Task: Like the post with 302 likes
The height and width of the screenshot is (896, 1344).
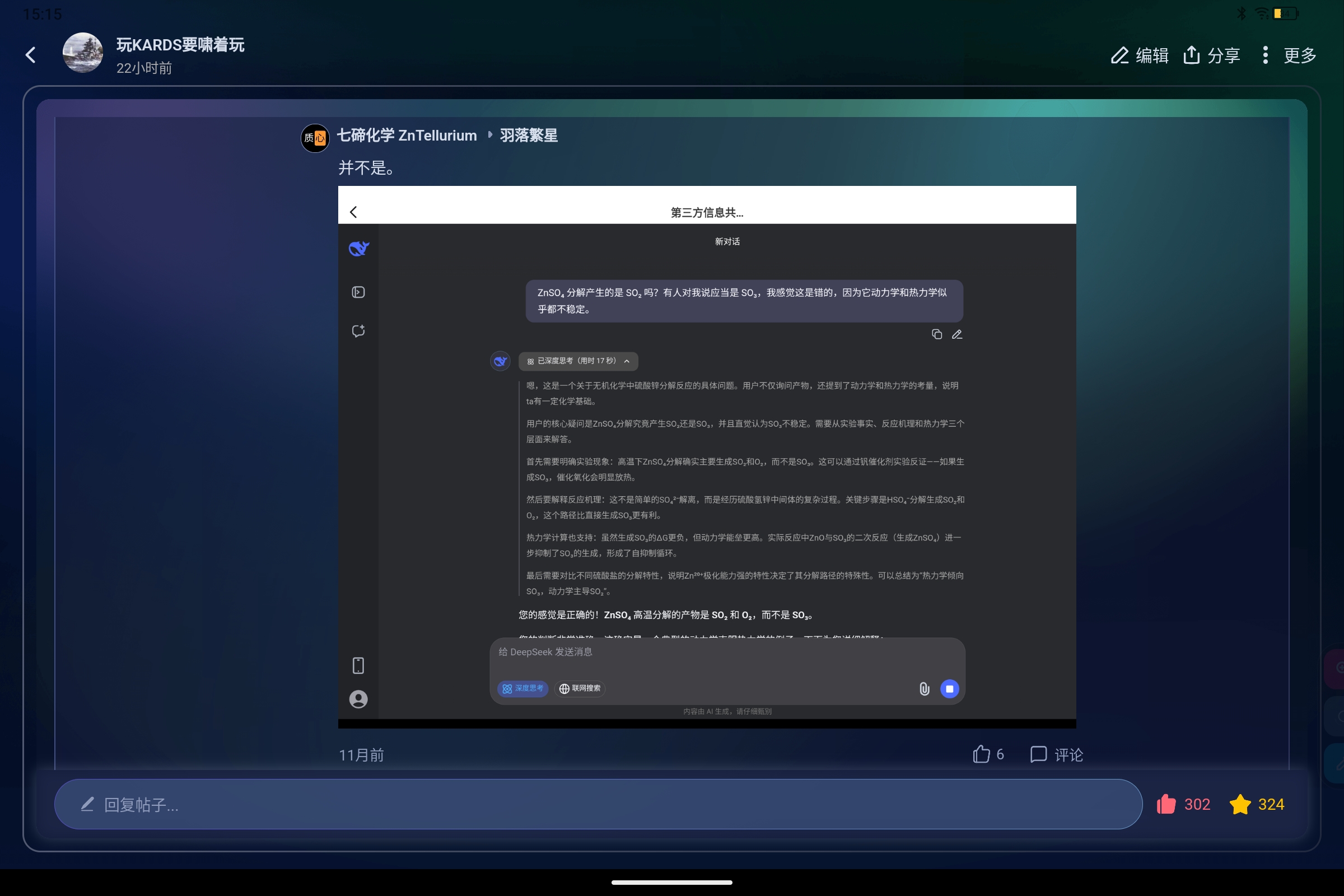Action: tap(1183, 805)
